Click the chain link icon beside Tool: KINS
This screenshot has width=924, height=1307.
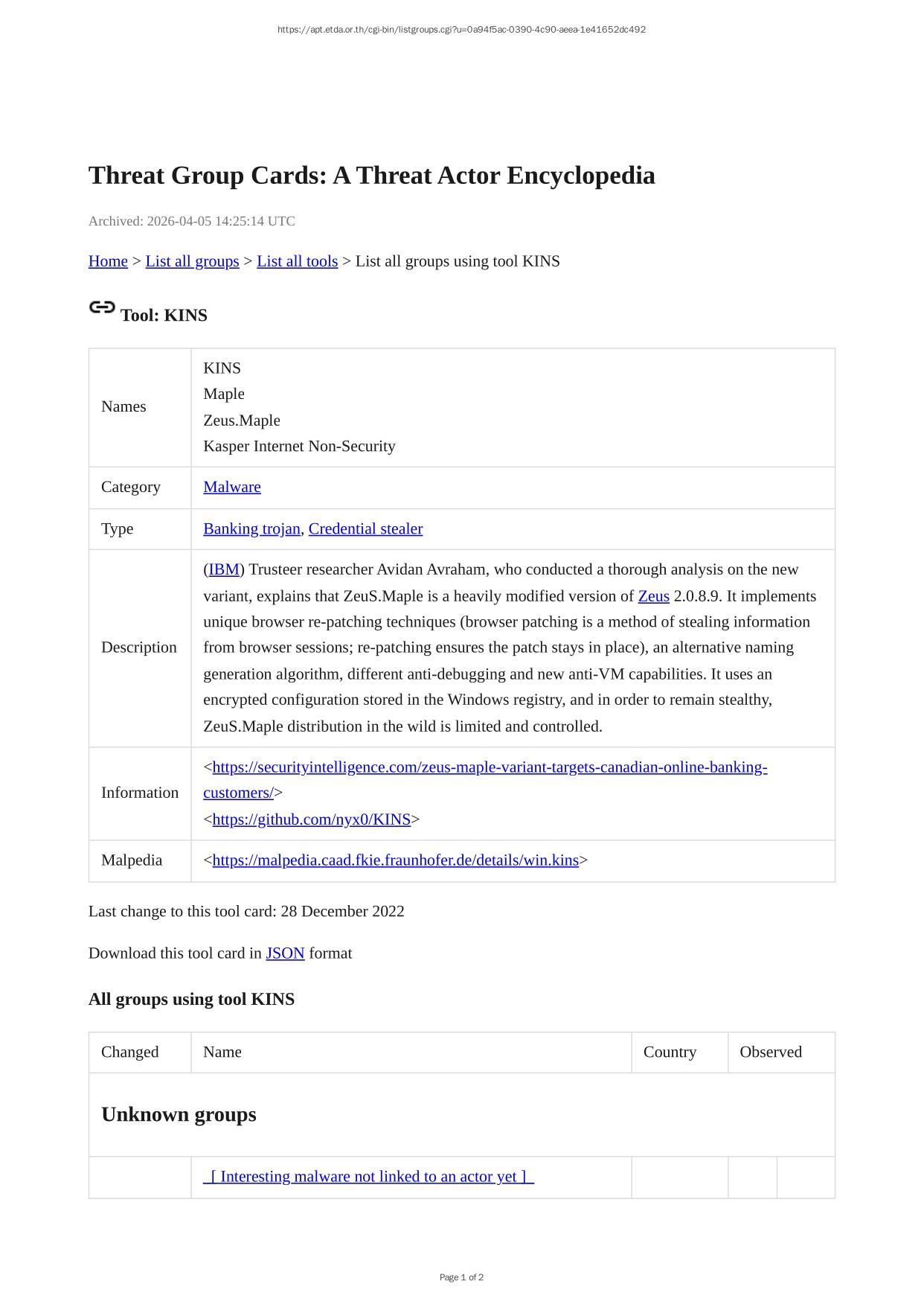pyautogui.click(x=102, y=307)
